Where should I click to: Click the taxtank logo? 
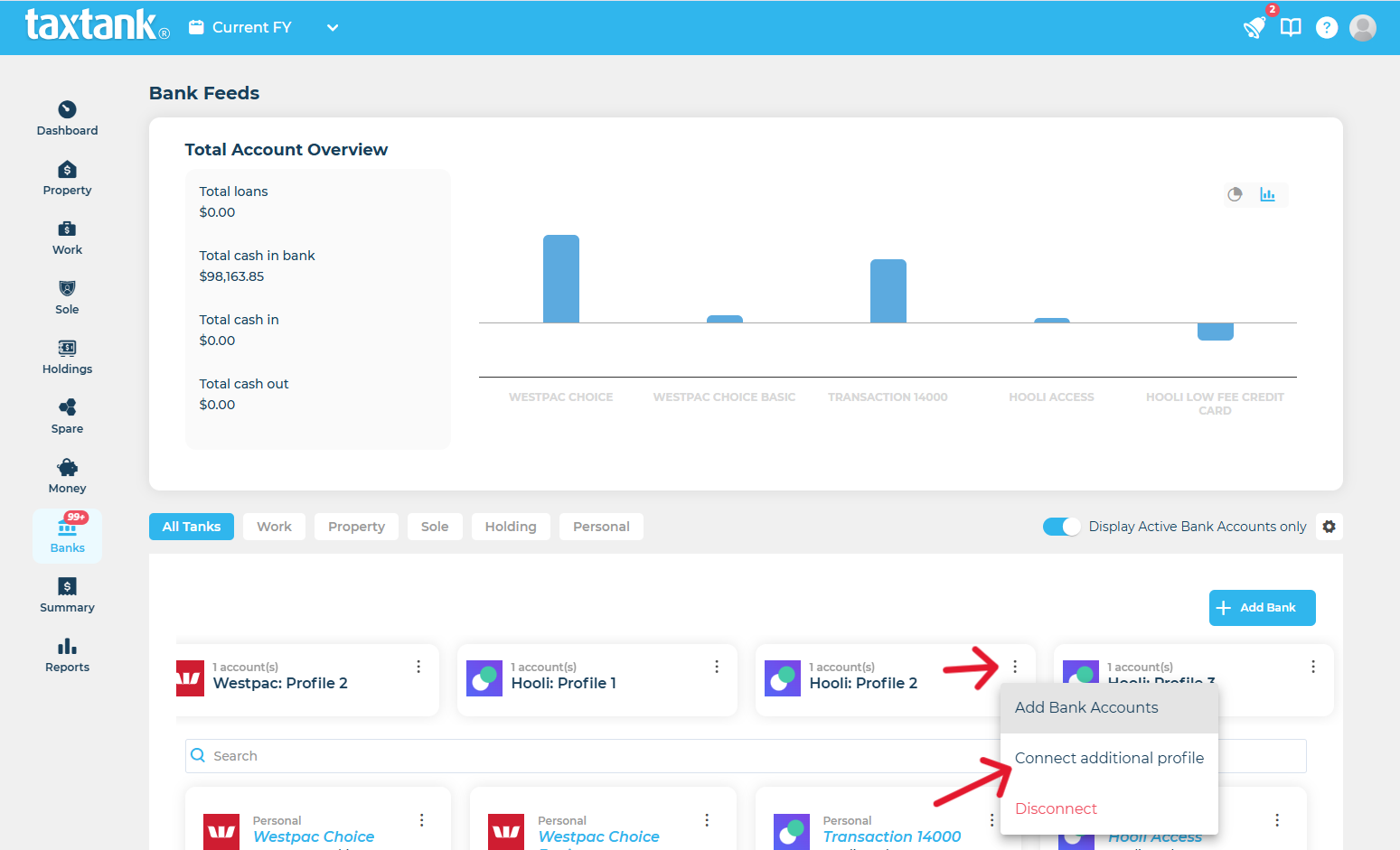pyautogui.click(x=90, y=24)
